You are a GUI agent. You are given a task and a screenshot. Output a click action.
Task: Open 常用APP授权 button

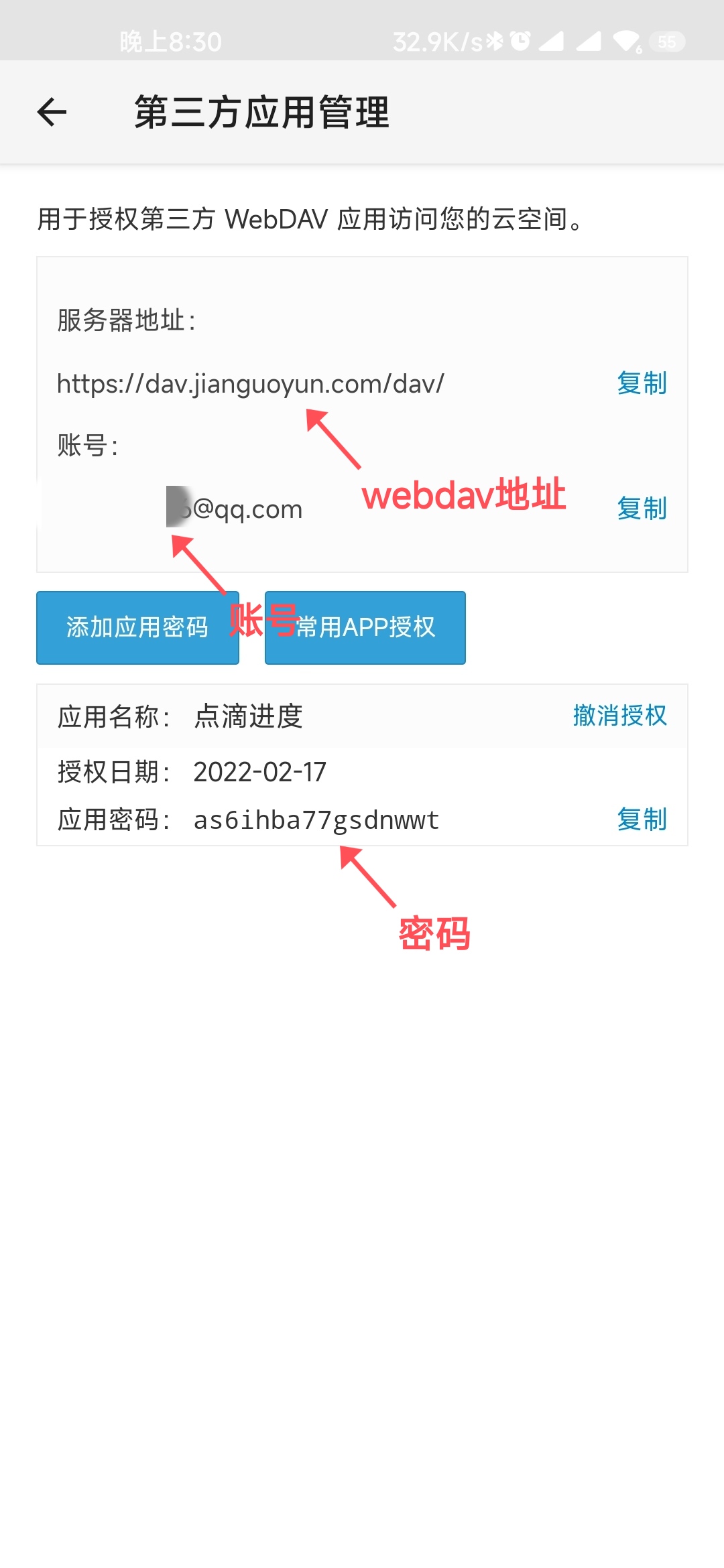click(x=365, y=628)
